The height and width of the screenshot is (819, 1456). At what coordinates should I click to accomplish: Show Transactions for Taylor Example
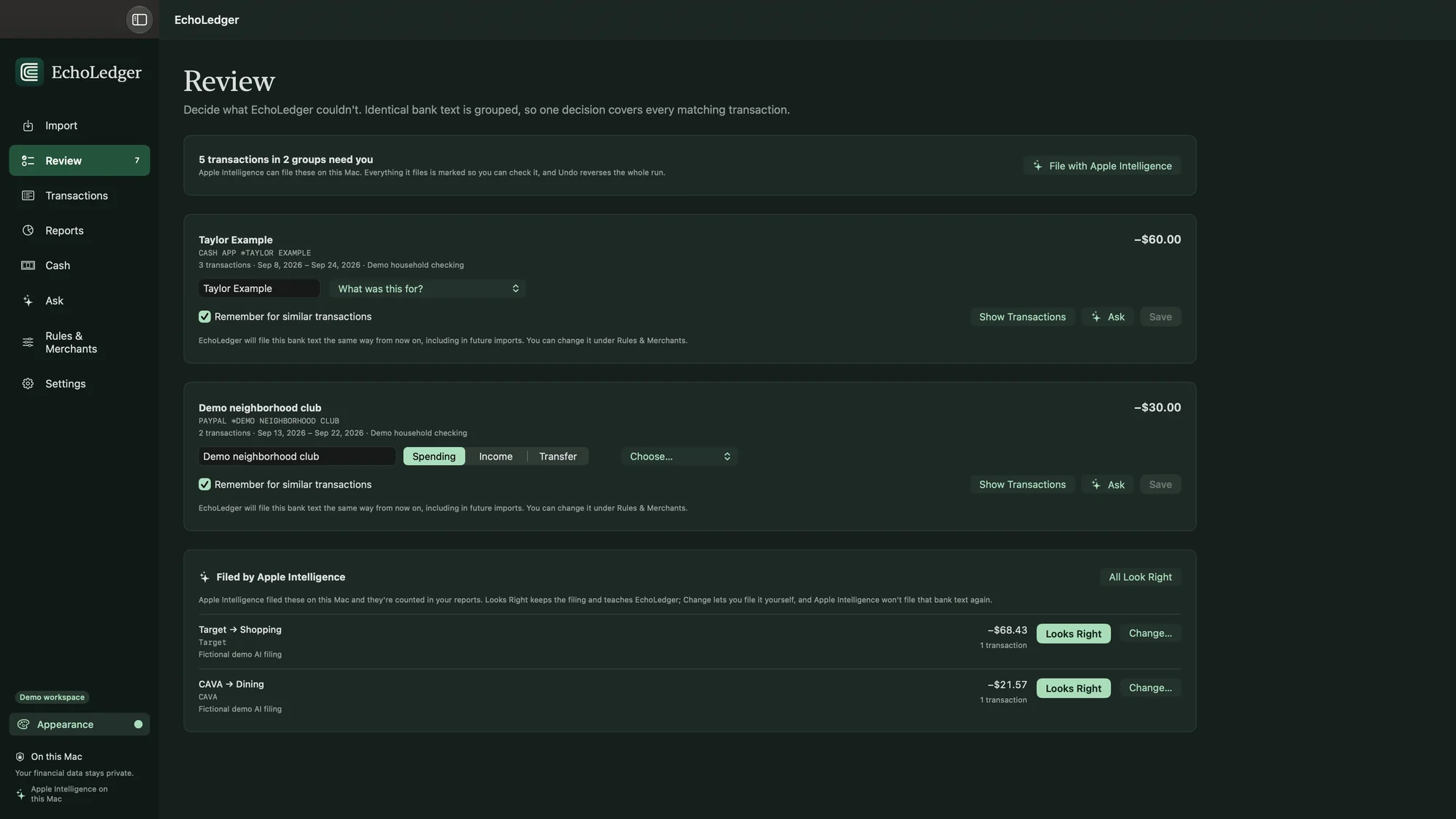click(1022, 317)
